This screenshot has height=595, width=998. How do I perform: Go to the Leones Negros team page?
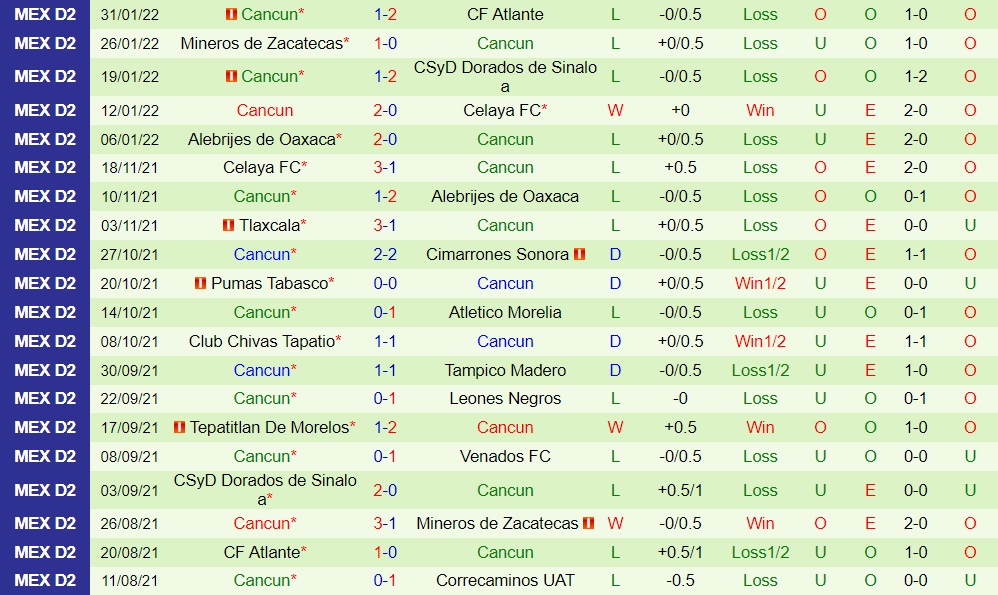coord(505,398)
